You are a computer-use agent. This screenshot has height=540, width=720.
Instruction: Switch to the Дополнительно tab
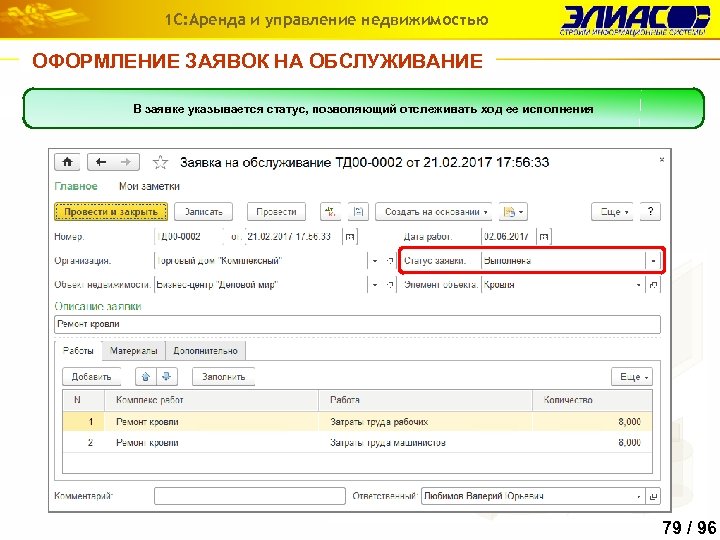coord(205,351)
